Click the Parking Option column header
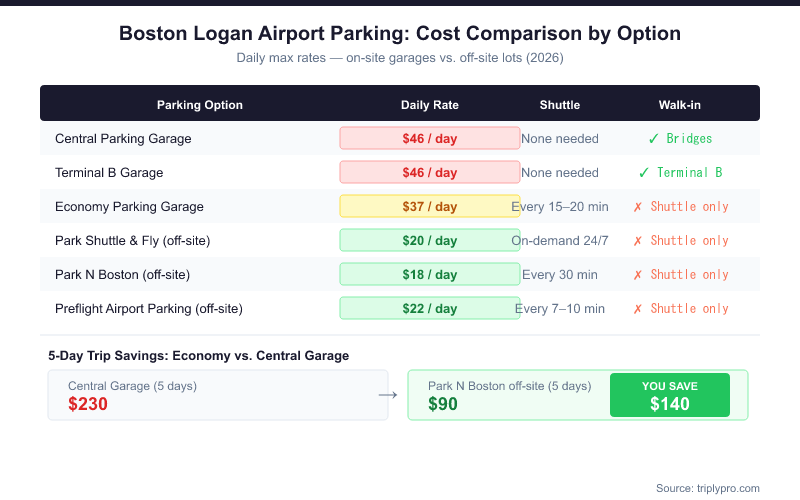 pos(200,105)
